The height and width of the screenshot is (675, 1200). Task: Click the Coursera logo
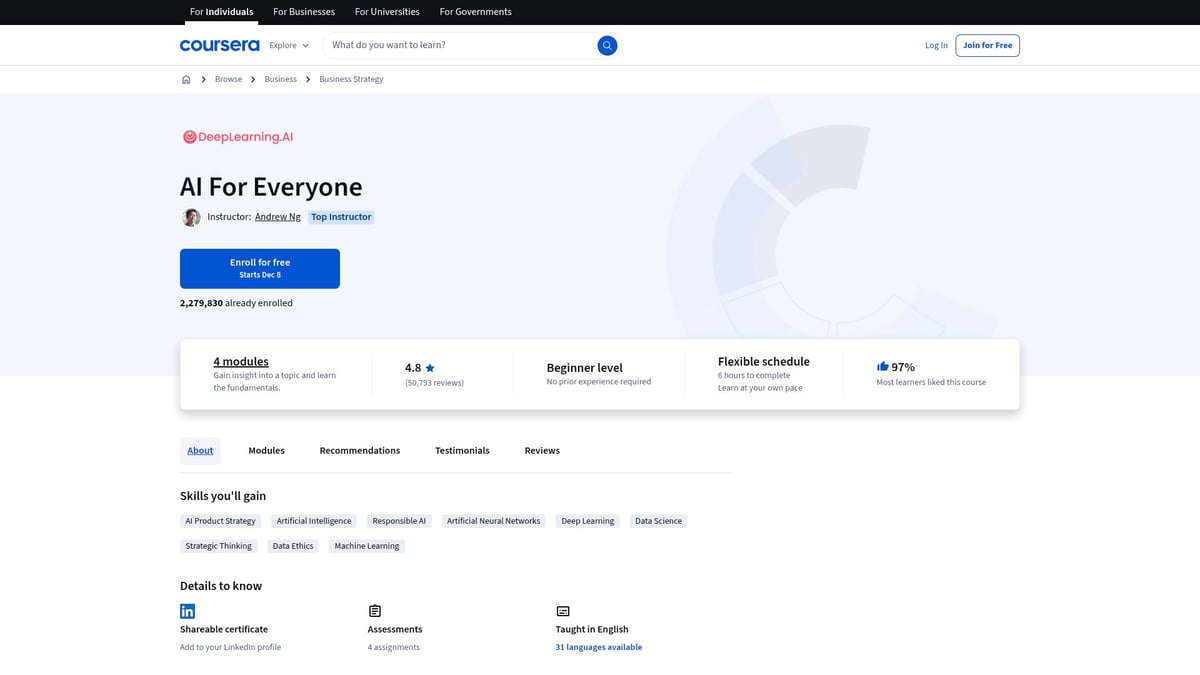(219, 45)
